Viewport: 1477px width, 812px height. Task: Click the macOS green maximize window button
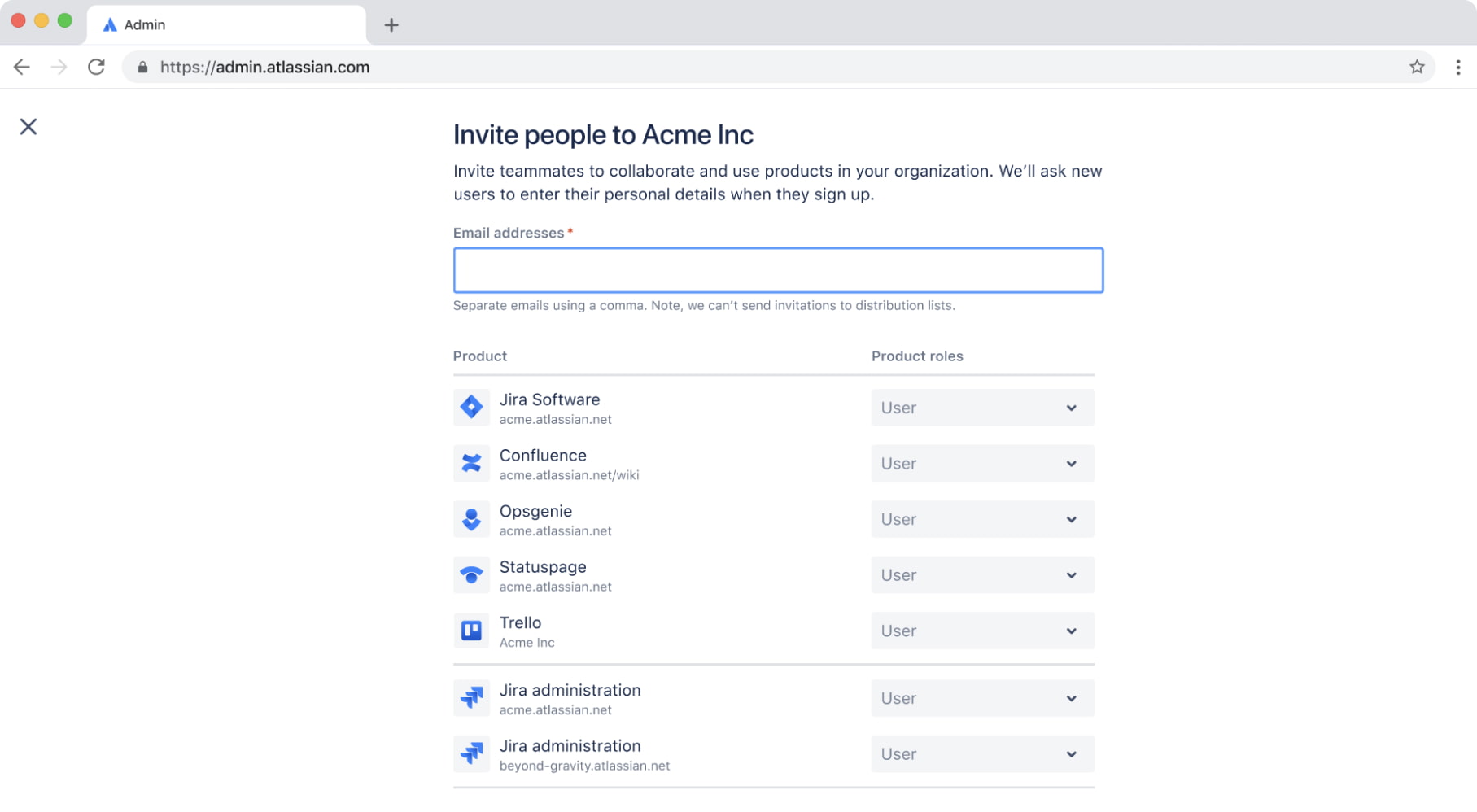[x=65, y=20]
